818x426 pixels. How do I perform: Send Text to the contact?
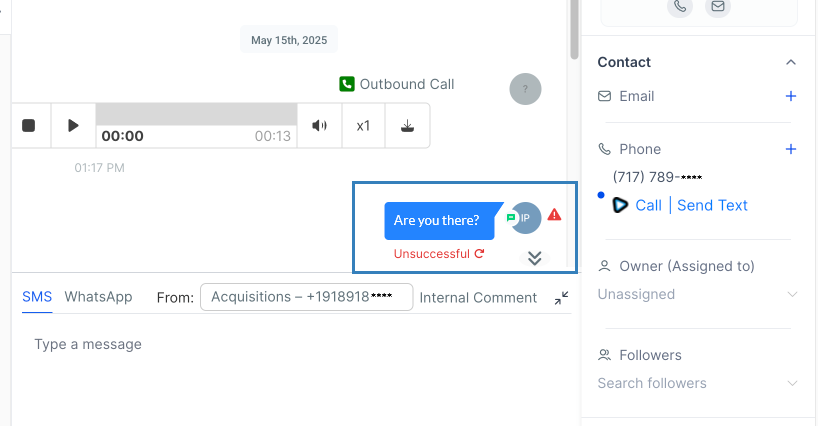(712, 205)
